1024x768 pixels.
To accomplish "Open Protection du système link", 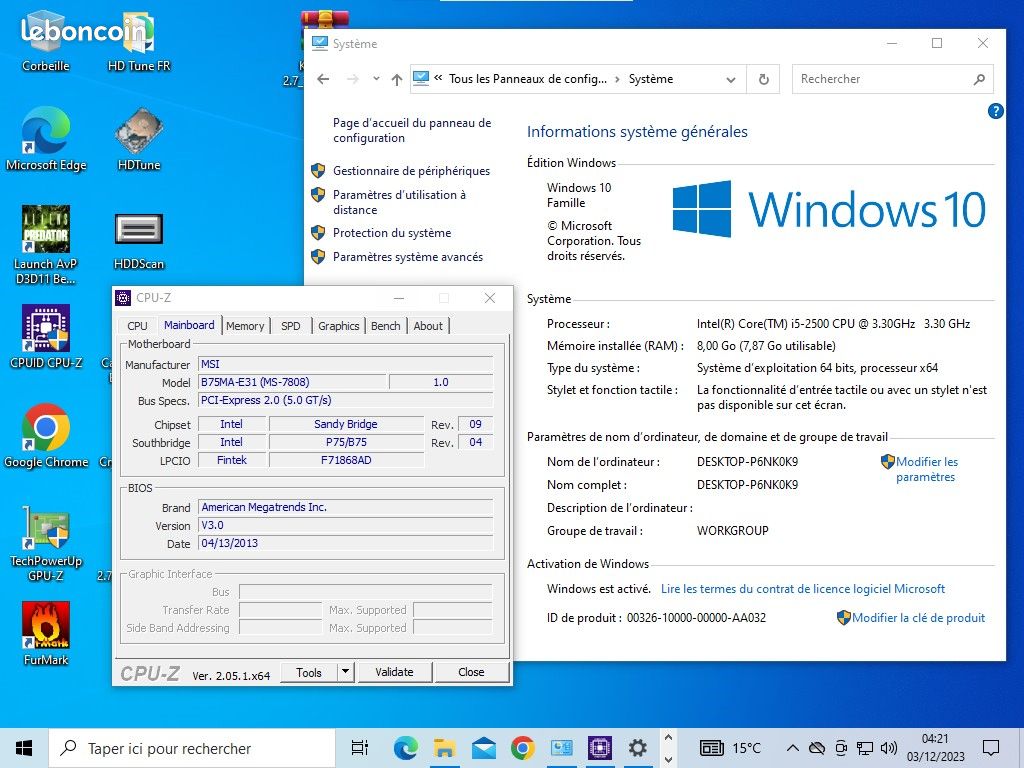I will click(x=392, y=232).
